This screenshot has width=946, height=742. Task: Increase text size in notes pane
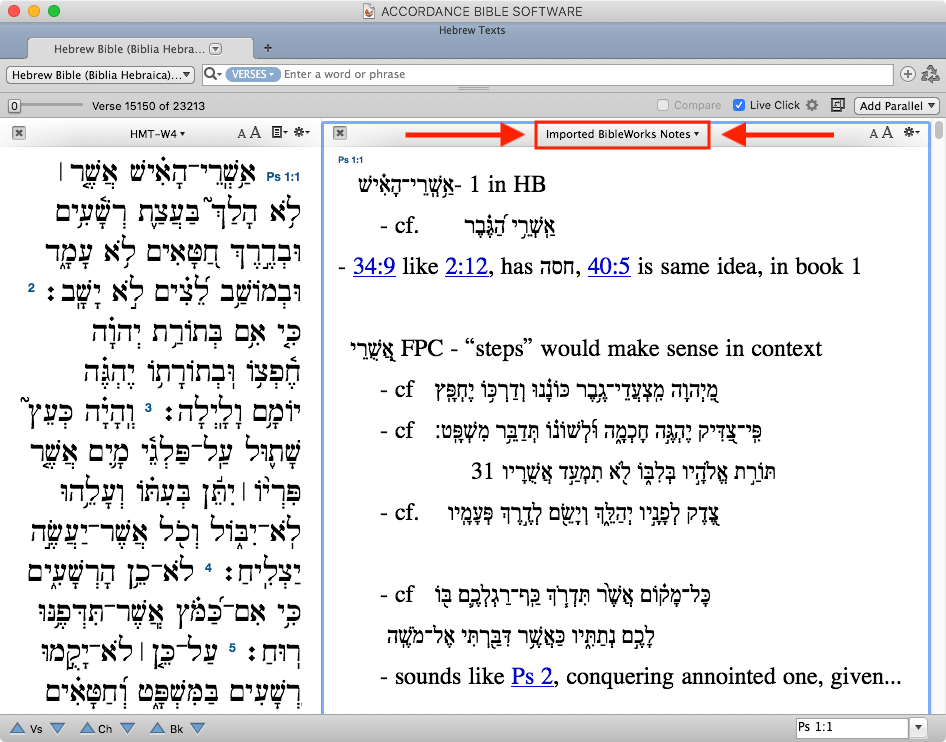pyautogui.click(x=887, y=133)
